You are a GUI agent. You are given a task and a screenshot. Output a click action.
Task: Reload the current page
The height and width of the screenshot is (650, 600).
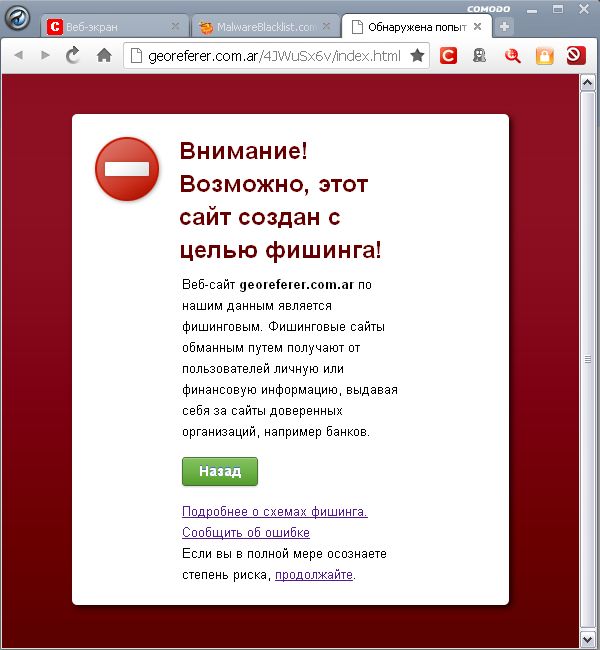[x=73, y=56]
